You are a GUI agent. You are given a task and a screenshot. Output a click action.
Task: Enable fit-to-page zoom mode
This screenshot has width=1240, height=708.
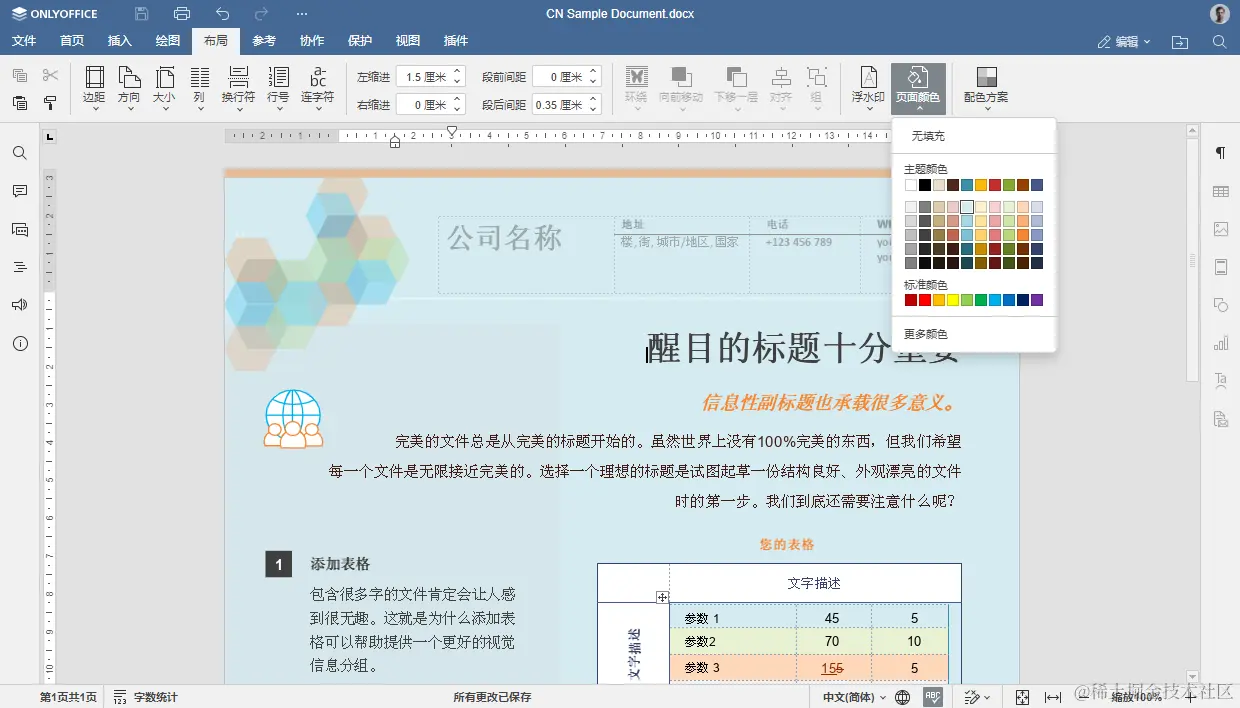1021,697
